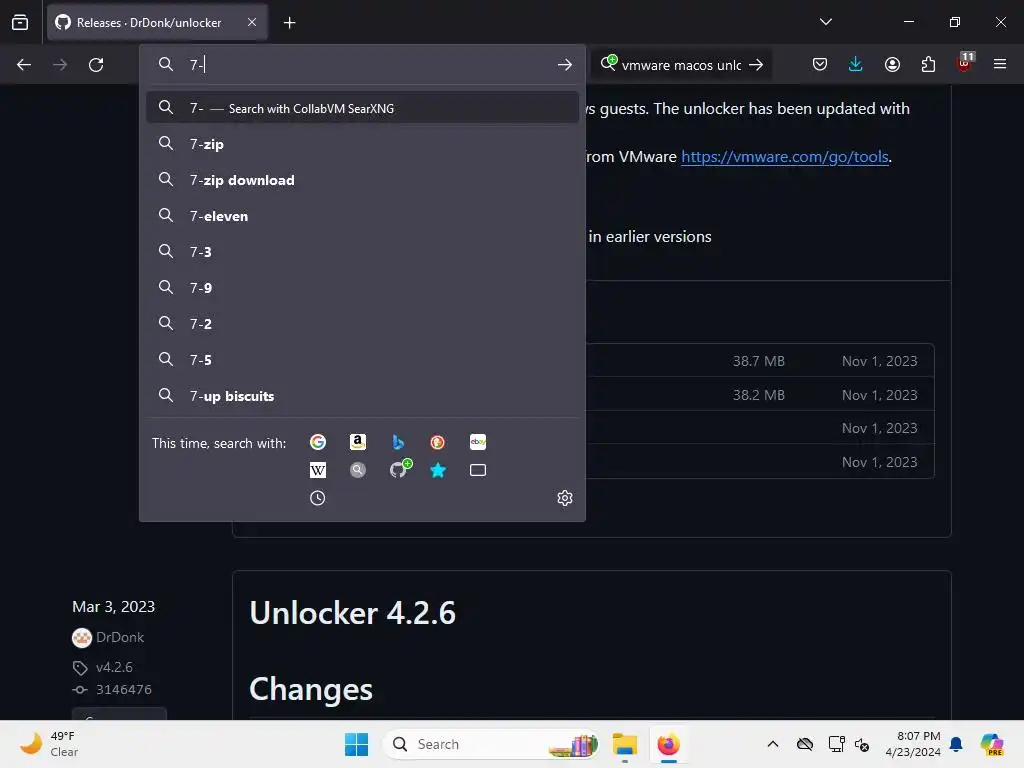Open File Explorer from taskbar
The image size is (1024, 768).
[625, 744]
